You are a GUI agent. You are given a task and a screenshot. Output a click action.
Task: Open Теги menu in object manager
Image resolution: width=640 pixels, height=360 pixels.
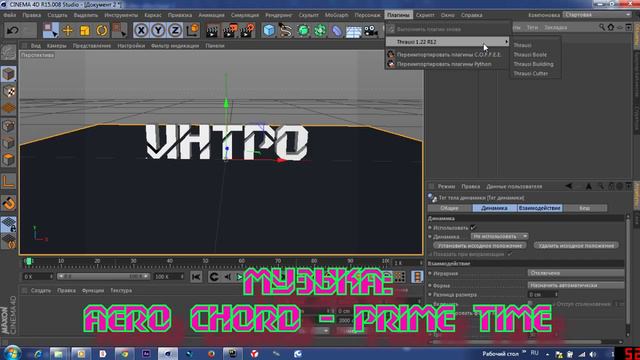coord(532,27)
